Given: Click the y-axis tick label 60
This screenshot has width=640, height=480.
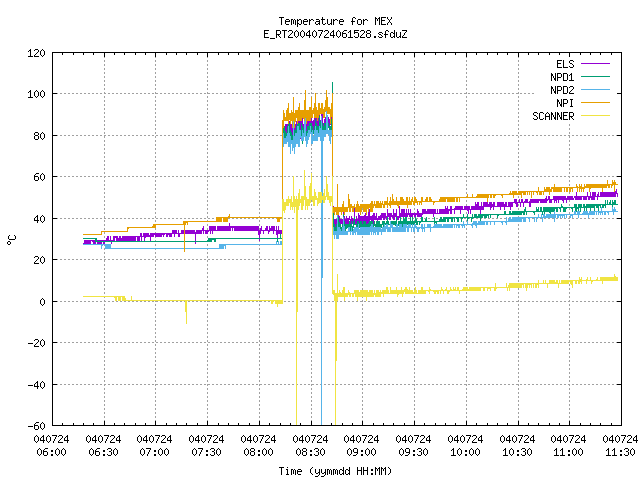Looking at the screenshot, I should (x=39, y=177).
